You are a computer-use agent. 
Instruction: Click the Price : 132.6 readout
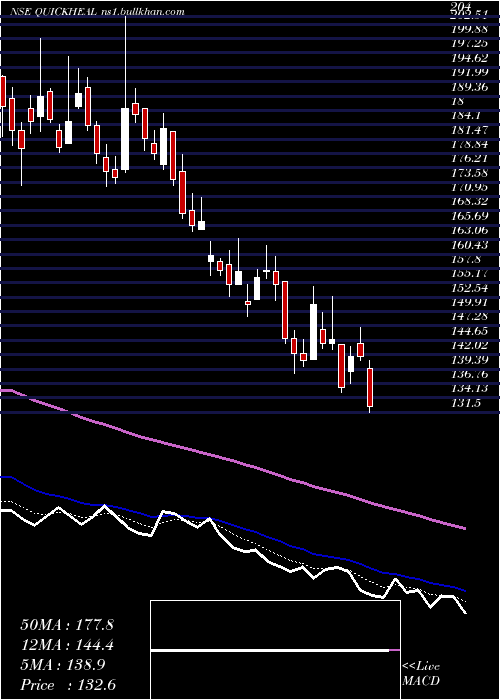pos(68,684)
